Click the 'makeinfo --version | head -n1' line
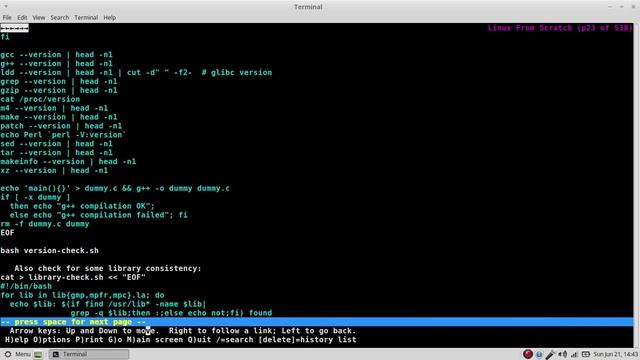640x360 pixels. click(68, 162)
